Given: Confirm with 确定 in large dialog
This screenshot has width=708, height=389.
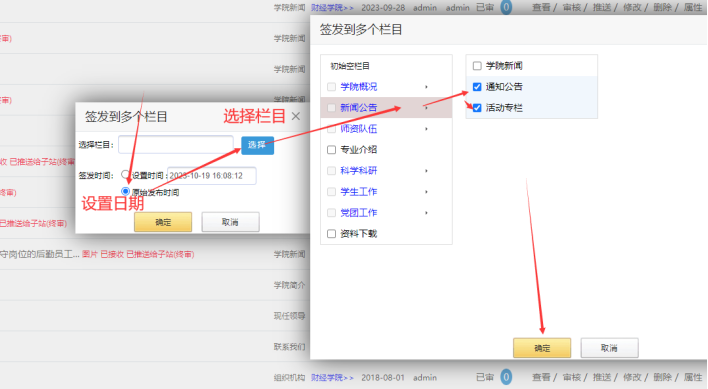Looking at the screenshot, I should point(542,348).
